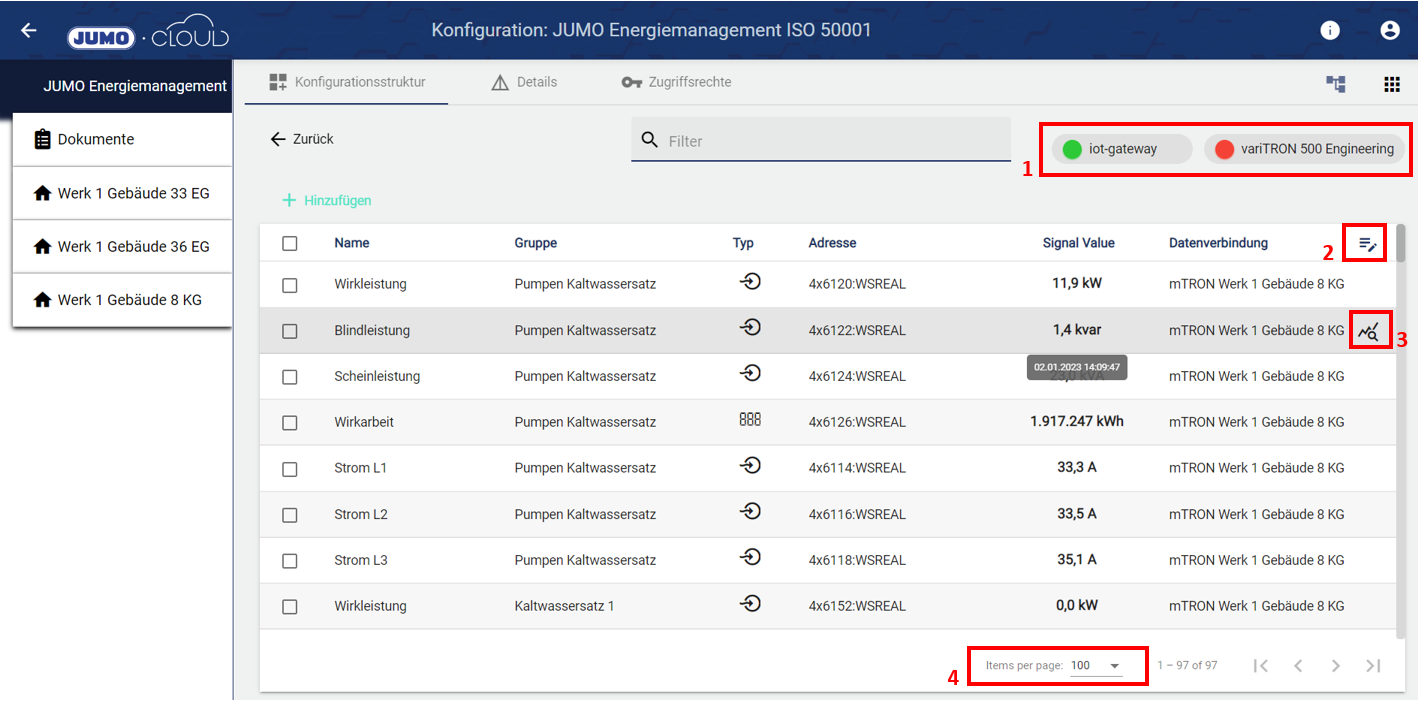Open trend analysis icon for Blindleistung row
1418x701 pixels.
(1368, 331)
